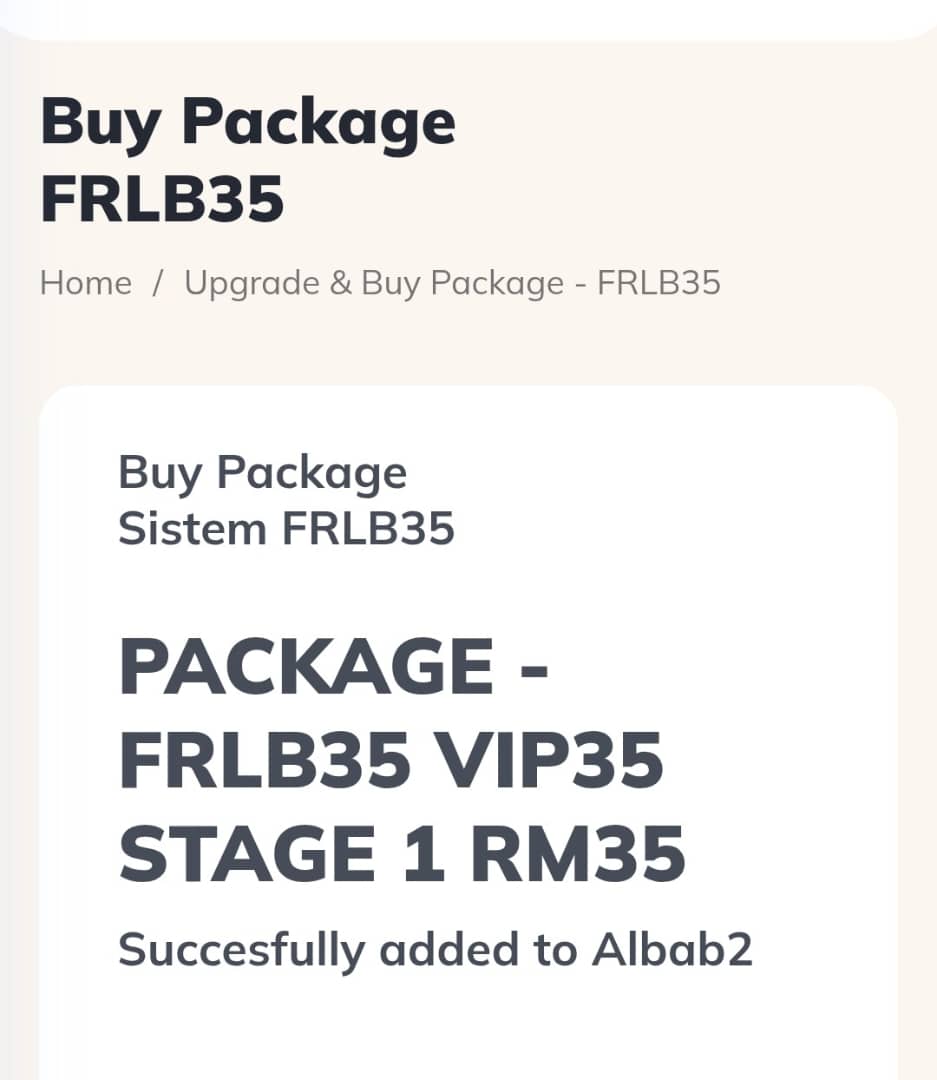The width and height of the screenshot is (937, 1080).
Task: Click 'FRLB35' at the breadcrumb end
Action: 658,283
